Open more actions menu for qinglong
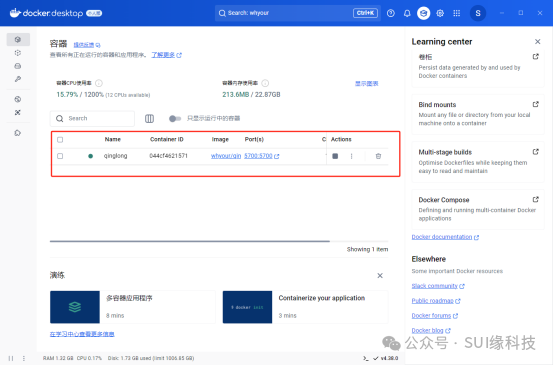This screenshot has height=365, width=554. click(x=351, y=156)
